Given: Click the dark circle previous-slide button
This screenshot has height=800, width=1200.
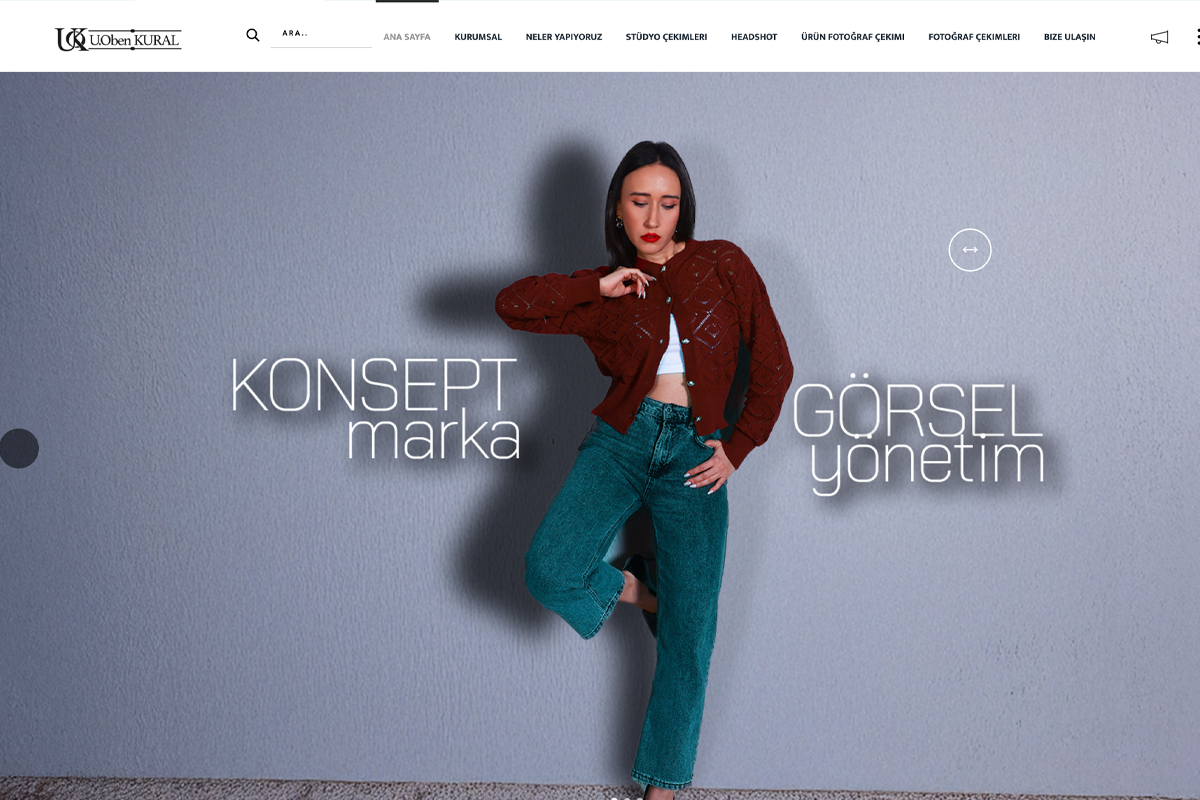Looking at the screenshot, I should tap(18, 448).
